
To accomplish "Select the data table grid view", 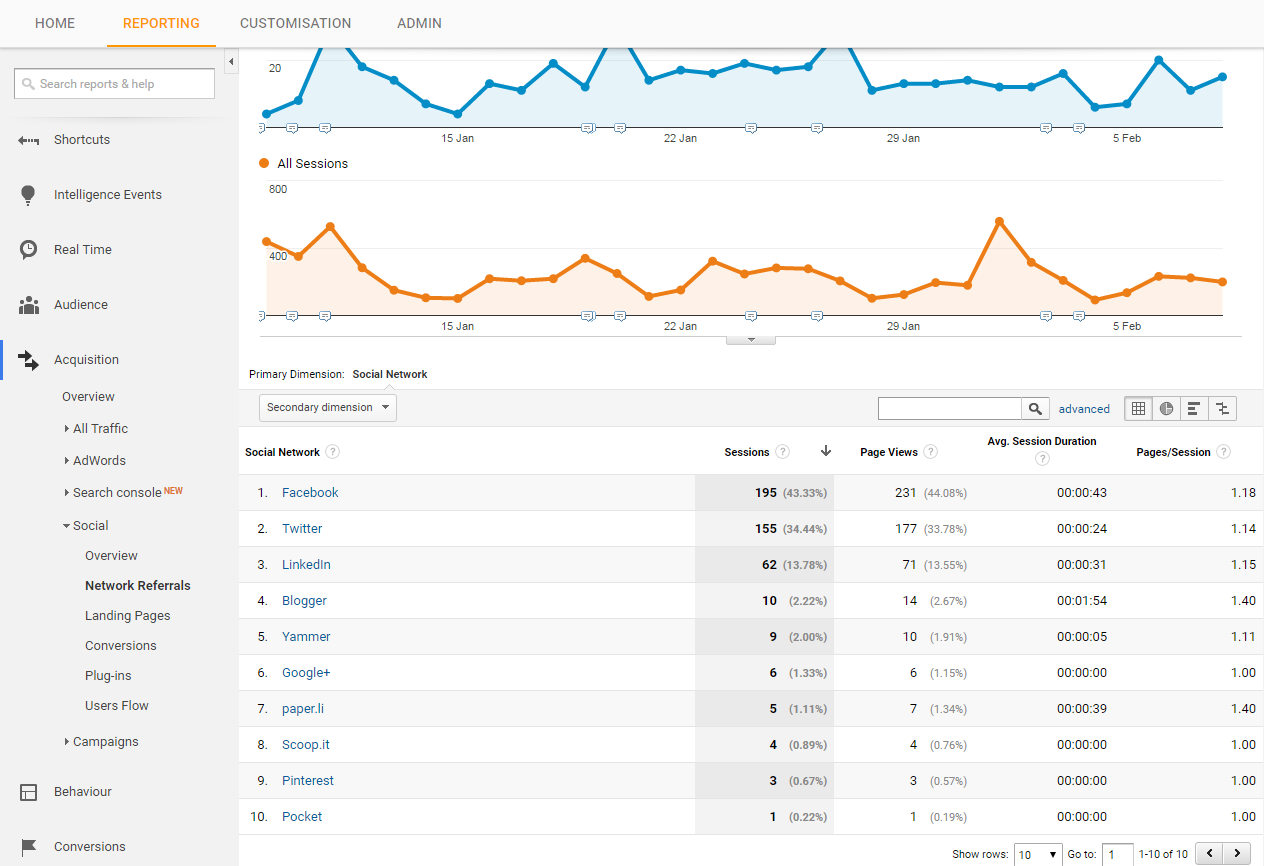I will (1138, 408).
